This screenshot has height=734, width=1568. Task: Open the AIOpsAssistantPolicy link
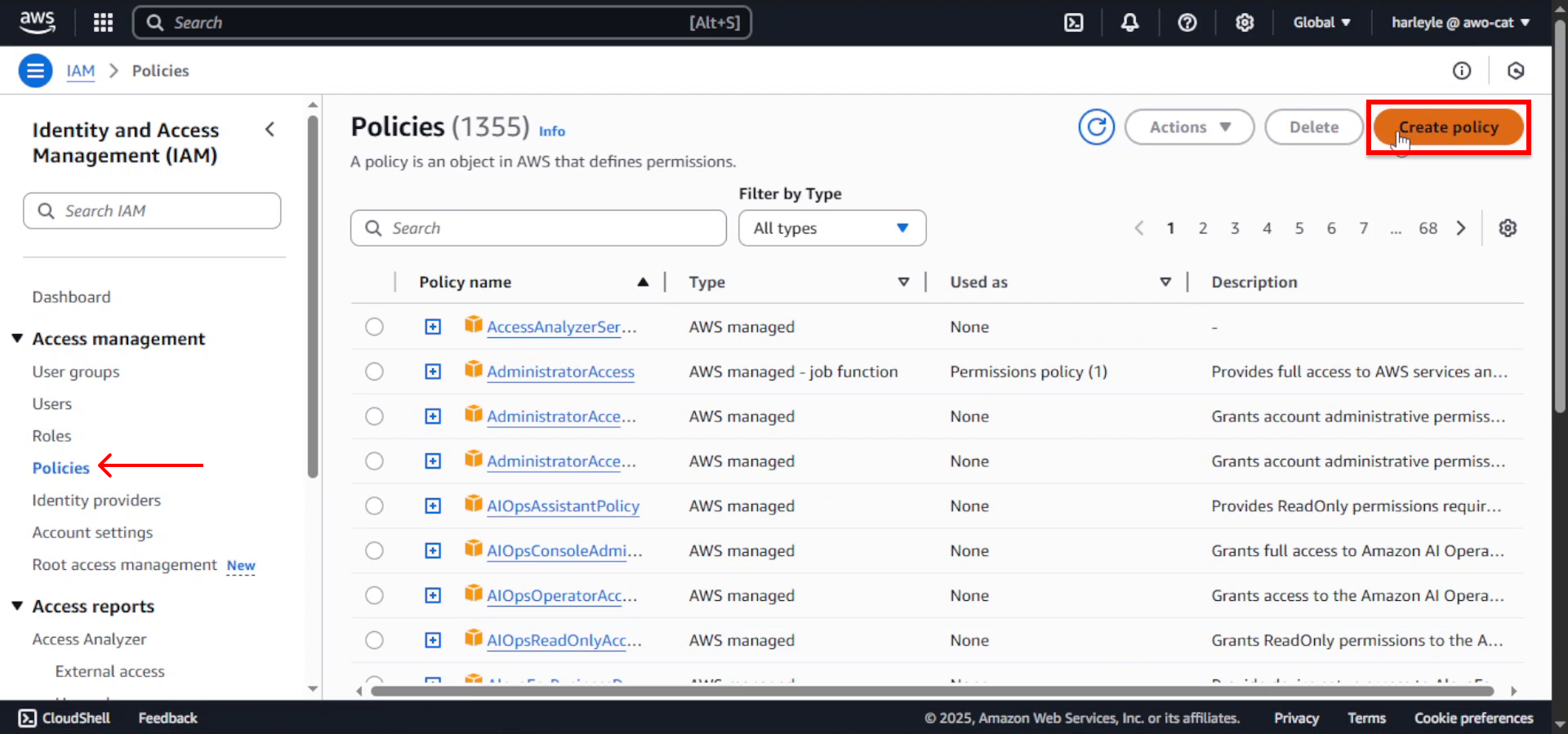tap(563, 505)
